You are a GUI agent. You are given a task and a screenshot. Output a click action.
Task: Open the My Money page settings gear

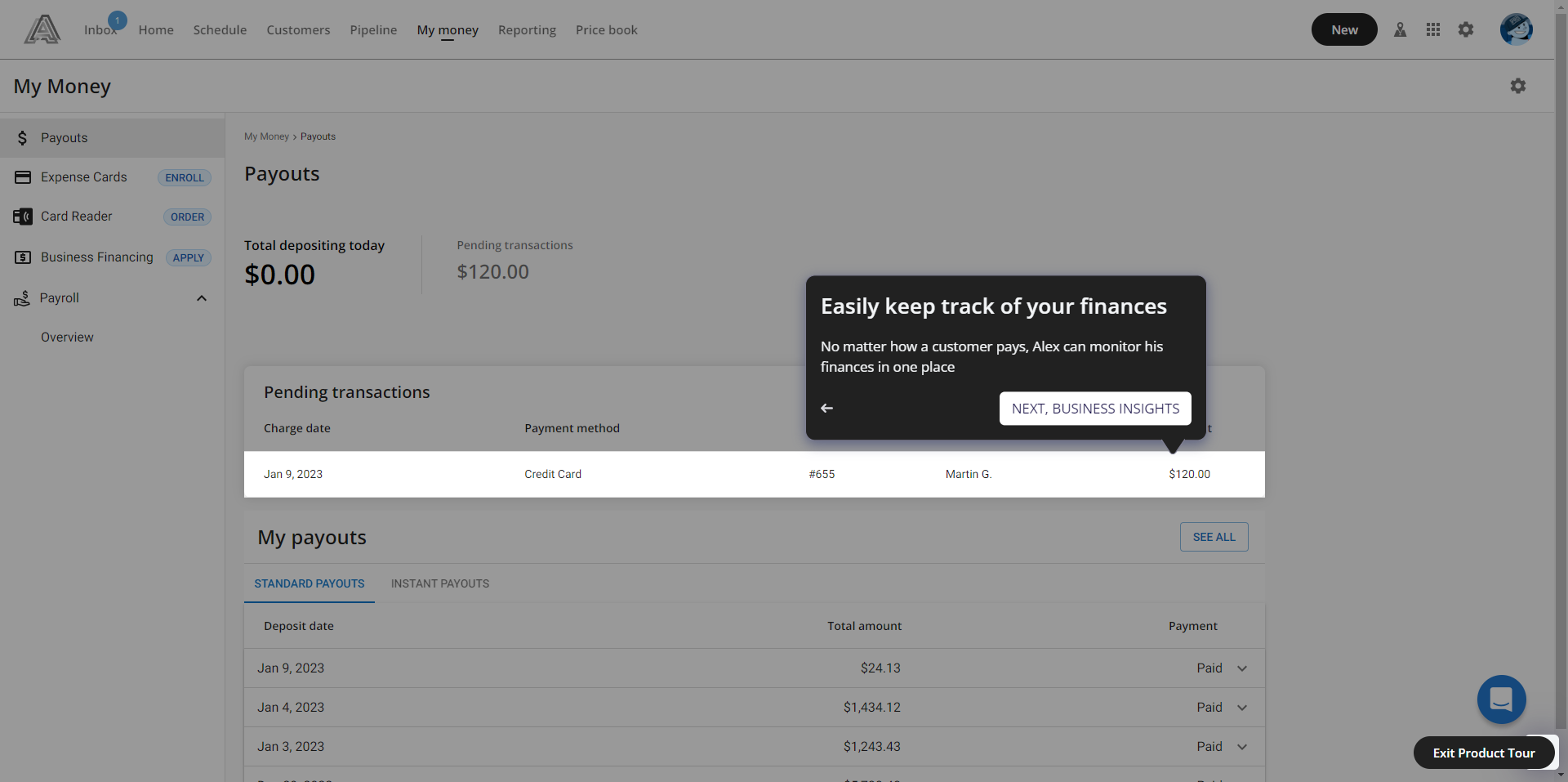1518,86
